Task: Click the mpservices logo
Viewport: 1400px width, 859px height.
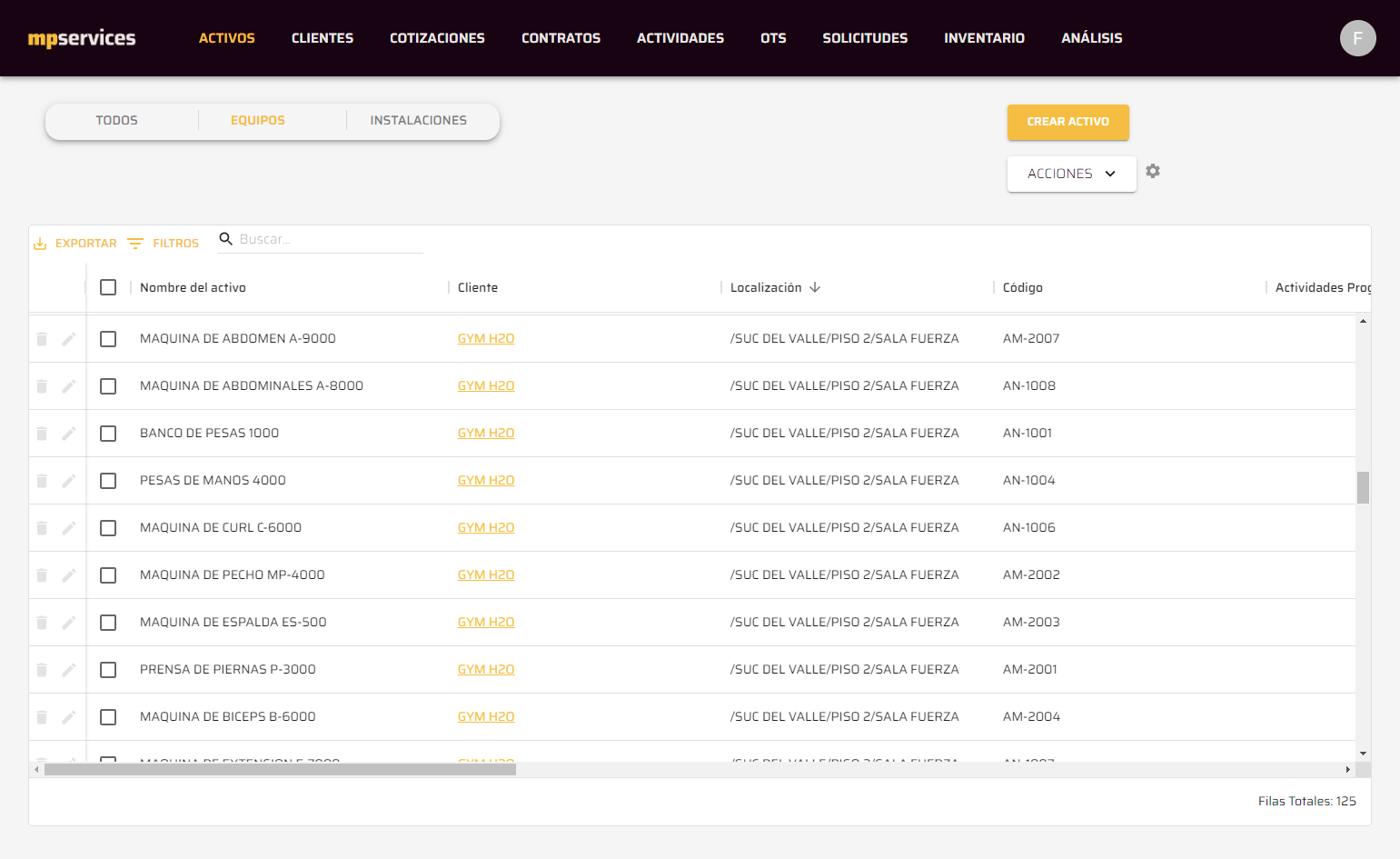Action: pyautogui.click(x=82, y=38)
